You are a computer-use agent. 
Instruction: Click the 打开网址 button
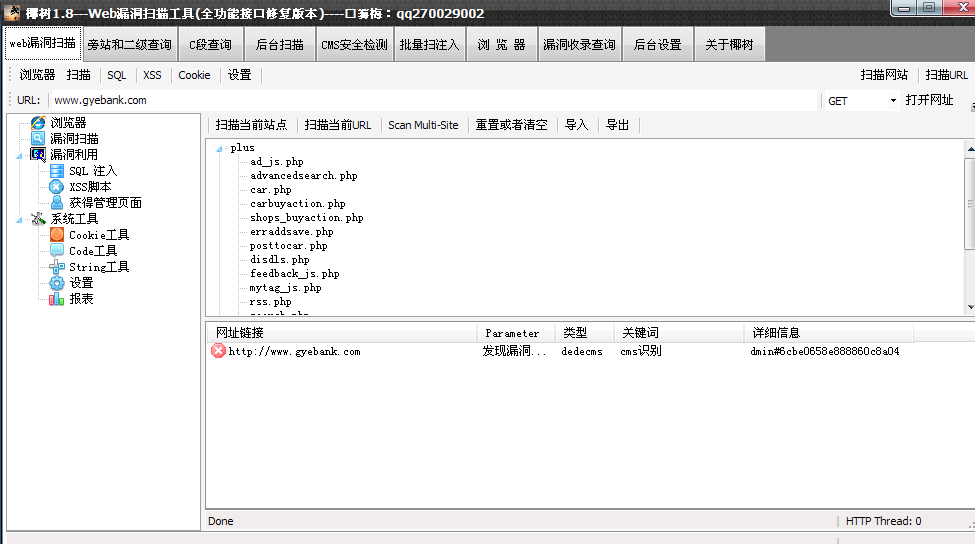coord(929,100)
